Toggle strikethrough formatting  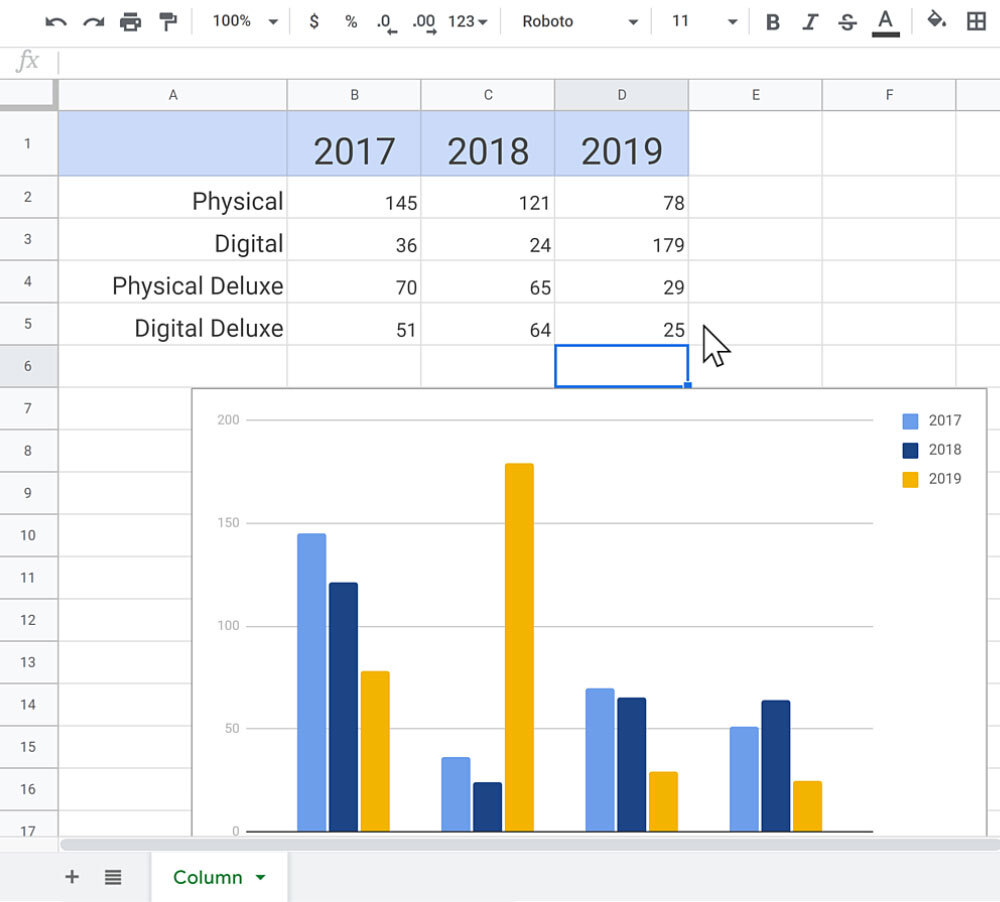tap(848, 22)
